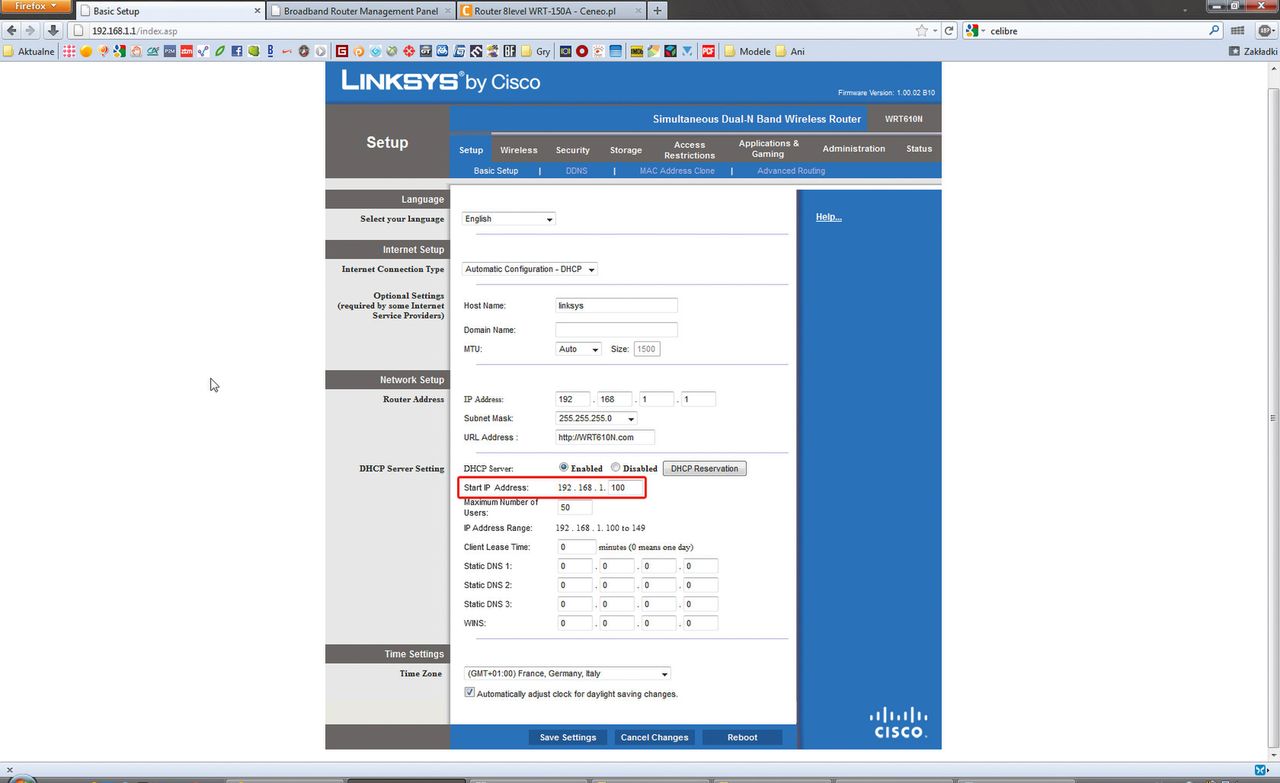Image resolution: width=1280 pixels, height=783 pixels.
Task: Open the Select your language dropdown
Action: point(508,219)
